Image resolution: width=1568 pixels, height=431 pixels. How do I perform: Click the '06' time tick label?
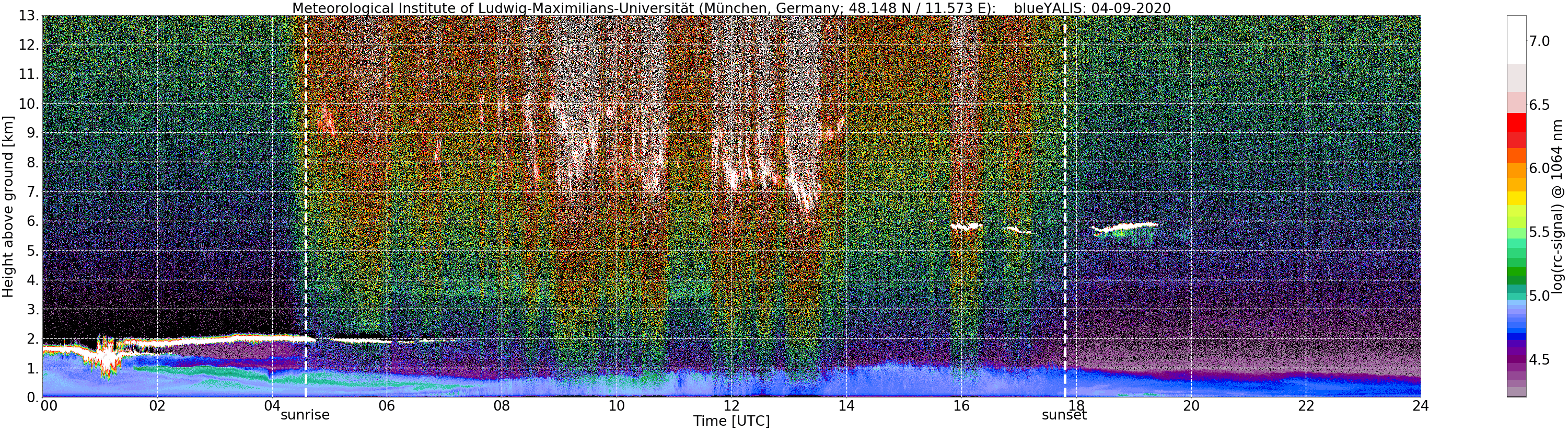387,405
